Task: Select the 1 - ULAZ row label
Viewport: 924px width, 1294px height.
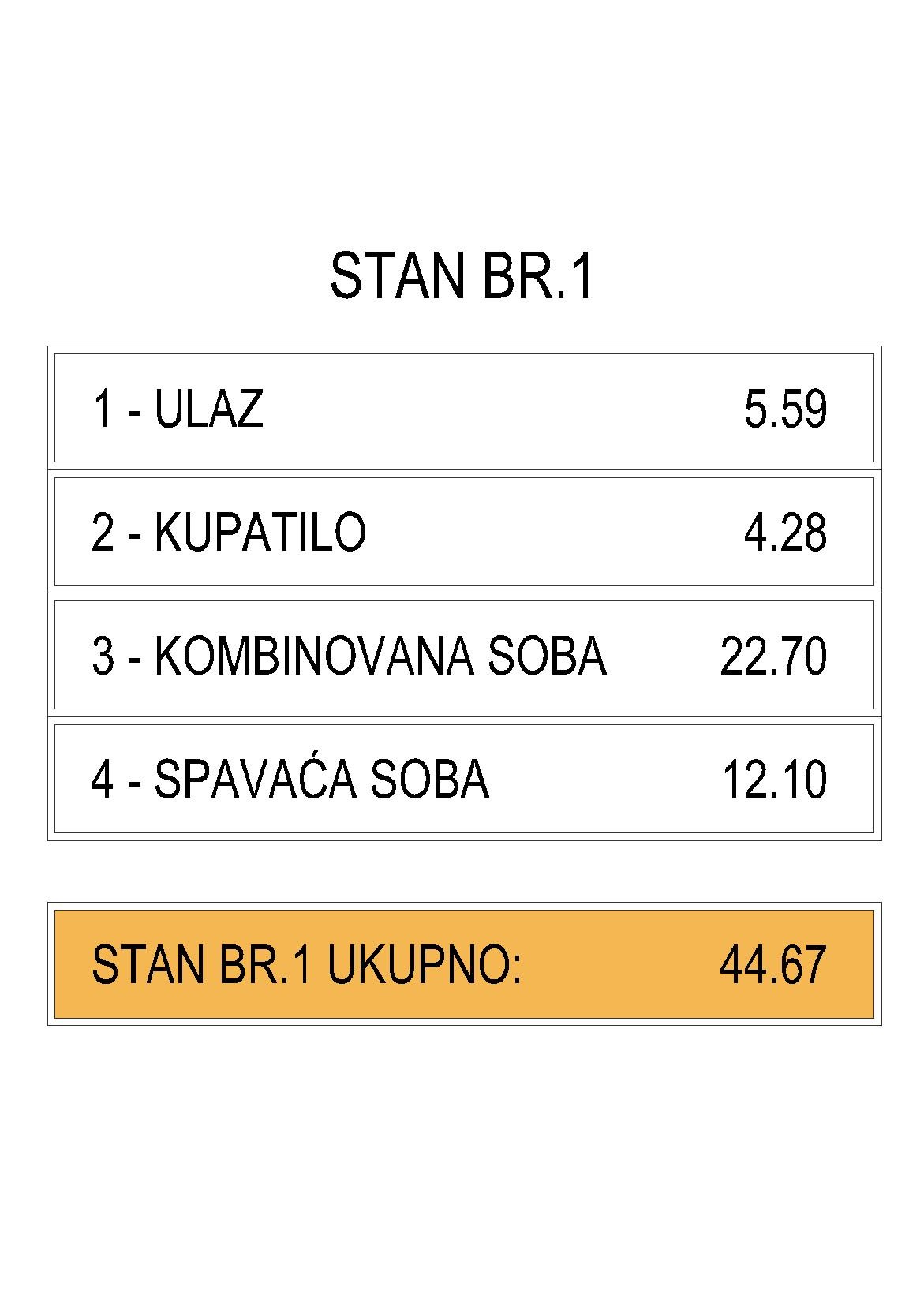Action: 178,409
